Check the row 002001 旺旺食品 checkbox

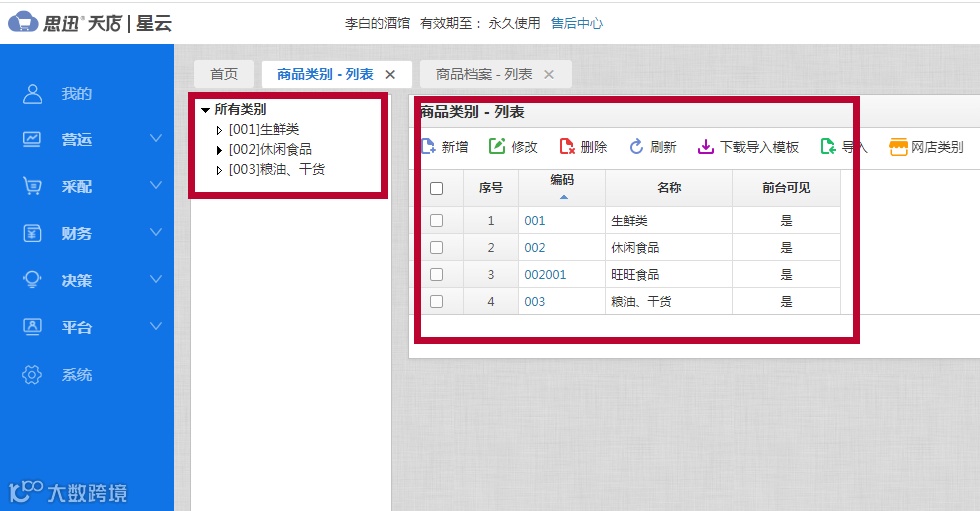(x=437, y=274)
